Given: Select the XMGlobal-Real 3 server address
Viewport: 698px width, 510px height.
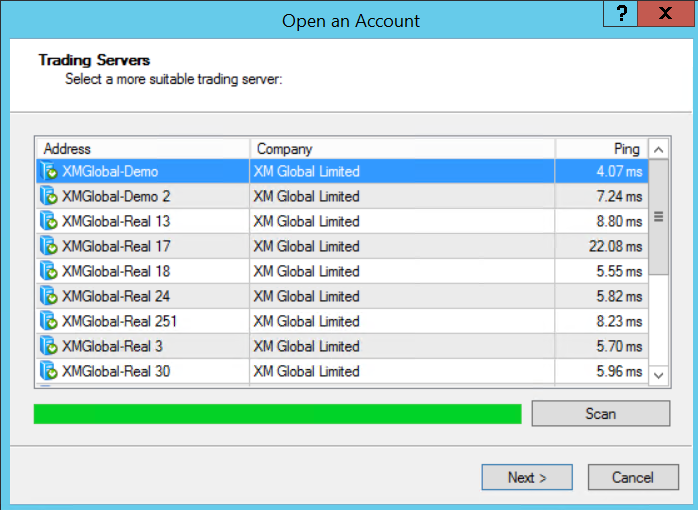Looking at the screenshot, I should pos(112,346).
